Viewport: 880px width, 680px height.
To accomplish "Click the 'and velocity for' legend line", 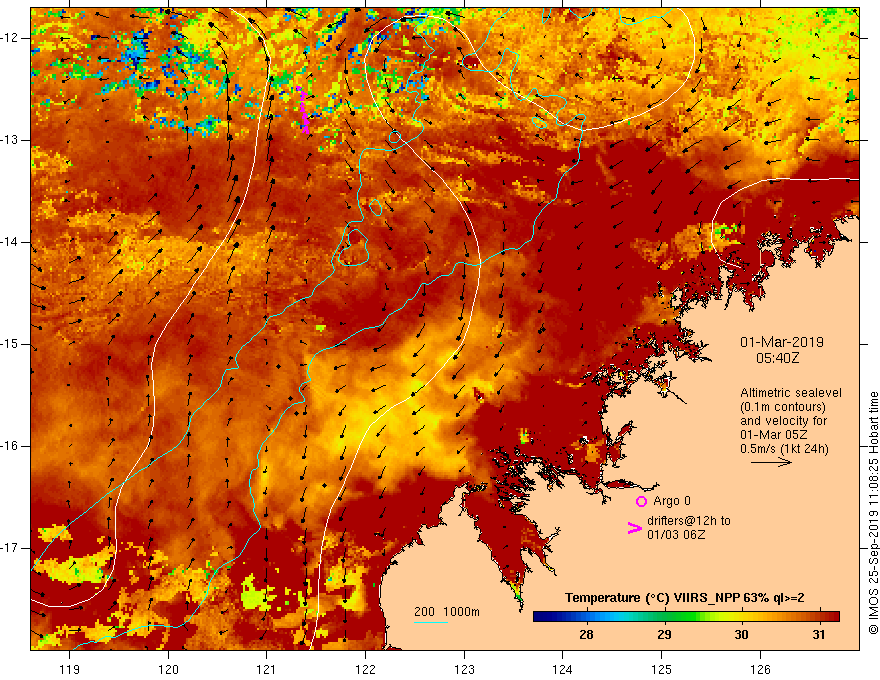I will pyautogui.click(x=783, y=421).
